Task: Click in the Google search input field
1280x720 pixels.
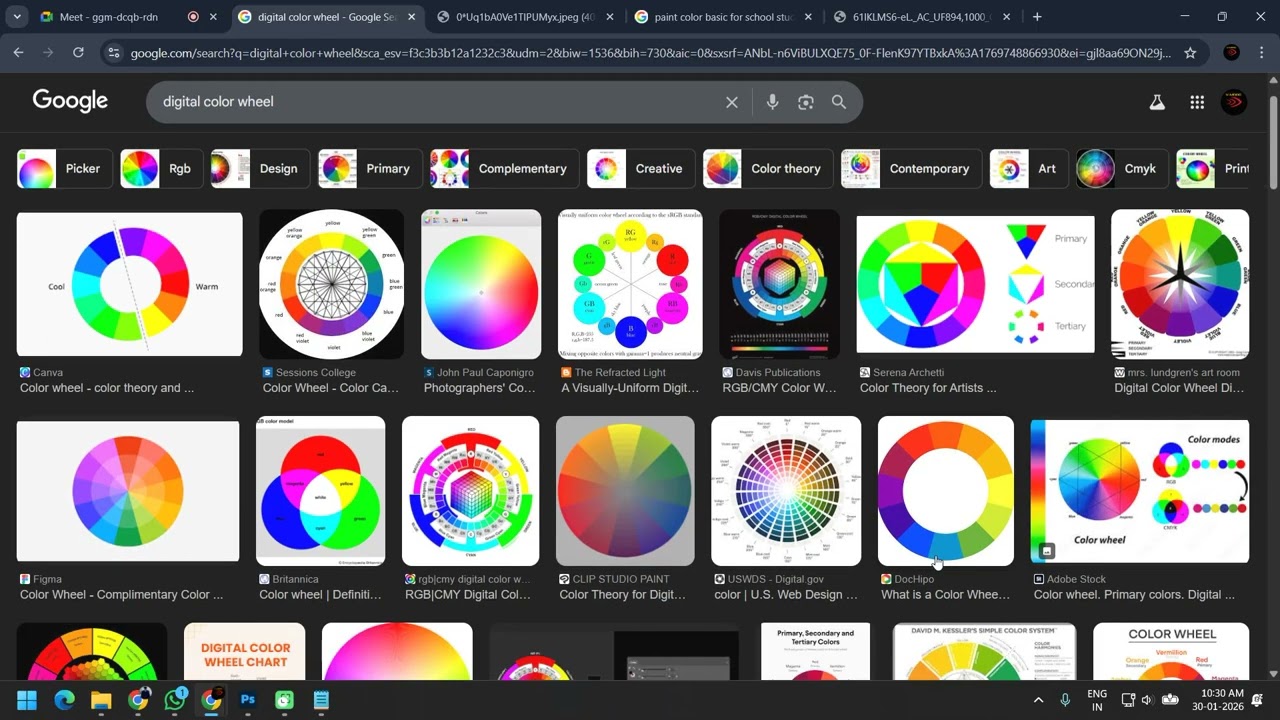Action: (x=435, y=102)
